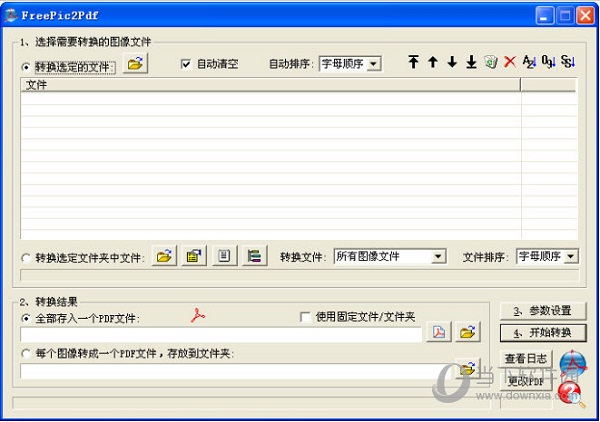Move selected file to bottom of list

[471, 62]
